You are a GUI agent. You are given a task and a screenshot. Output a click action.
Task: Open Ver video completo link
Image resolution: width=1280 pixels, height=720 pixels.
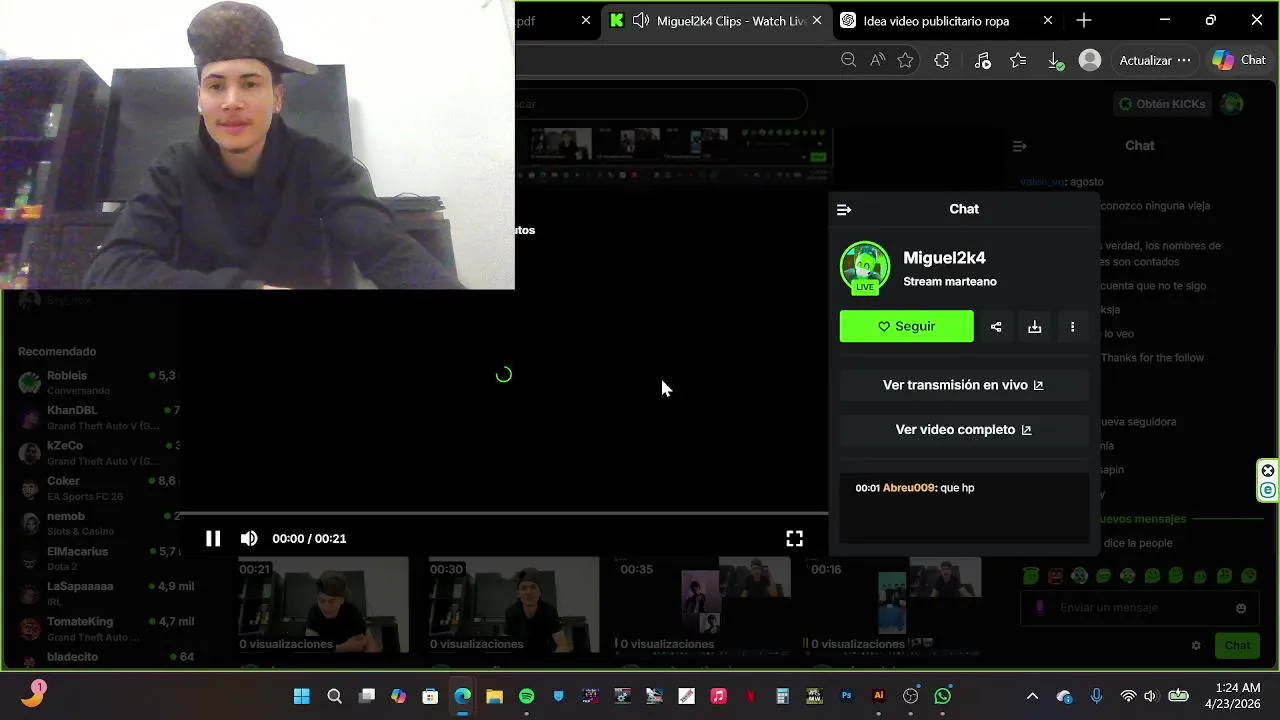(x=964, y=429)
